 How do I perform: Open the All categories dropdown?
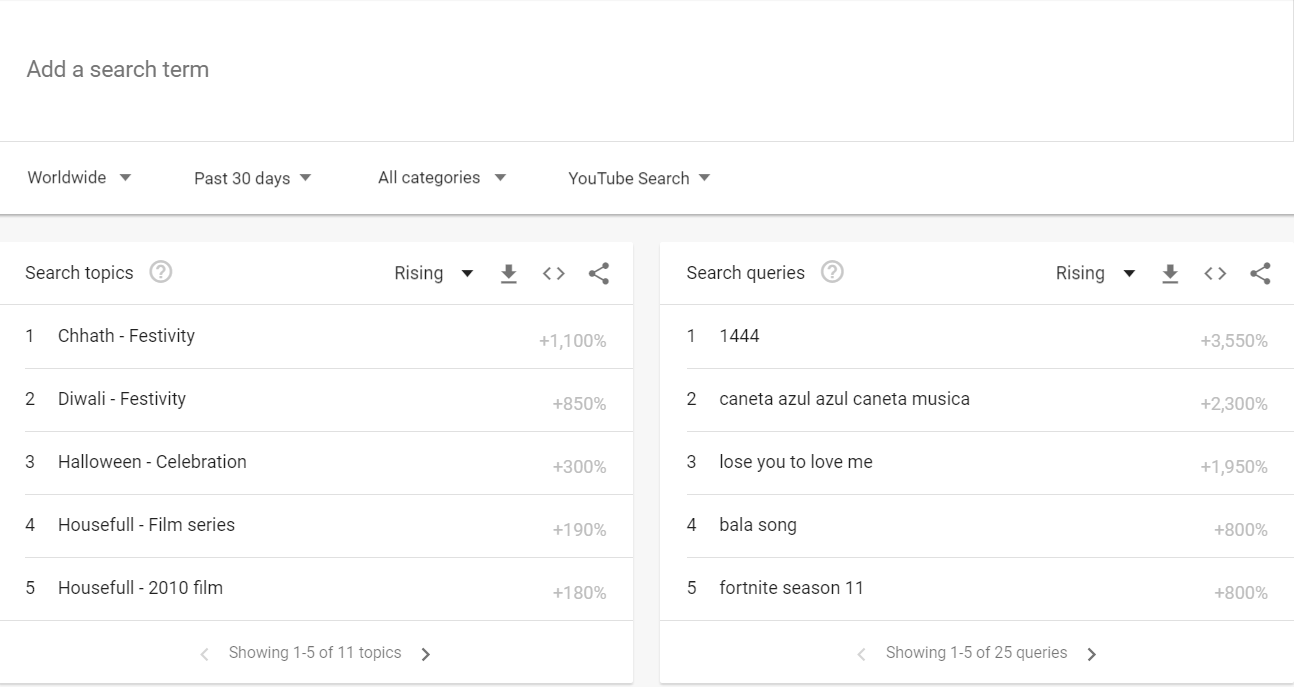point(441,178)
